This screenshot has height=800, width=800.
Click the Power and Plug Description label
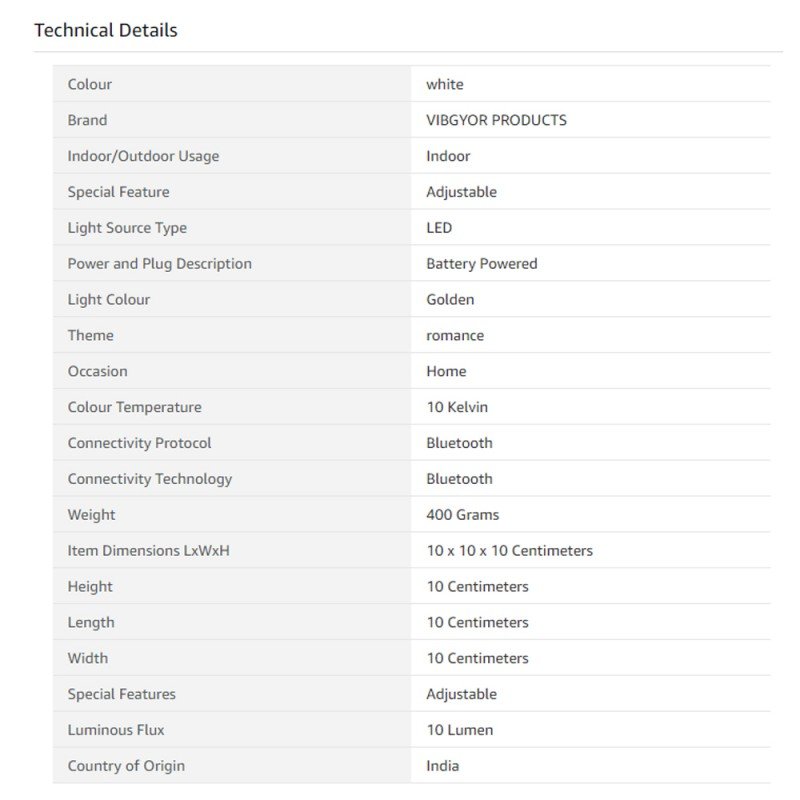pos(159,264)
